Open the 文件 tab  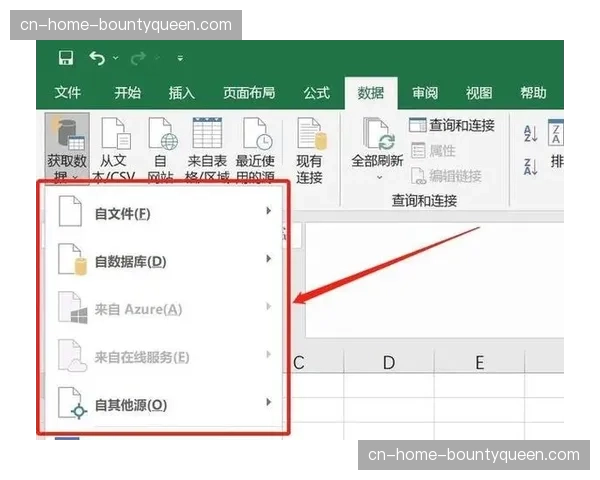pyautogui.click(x=67, y=93)
